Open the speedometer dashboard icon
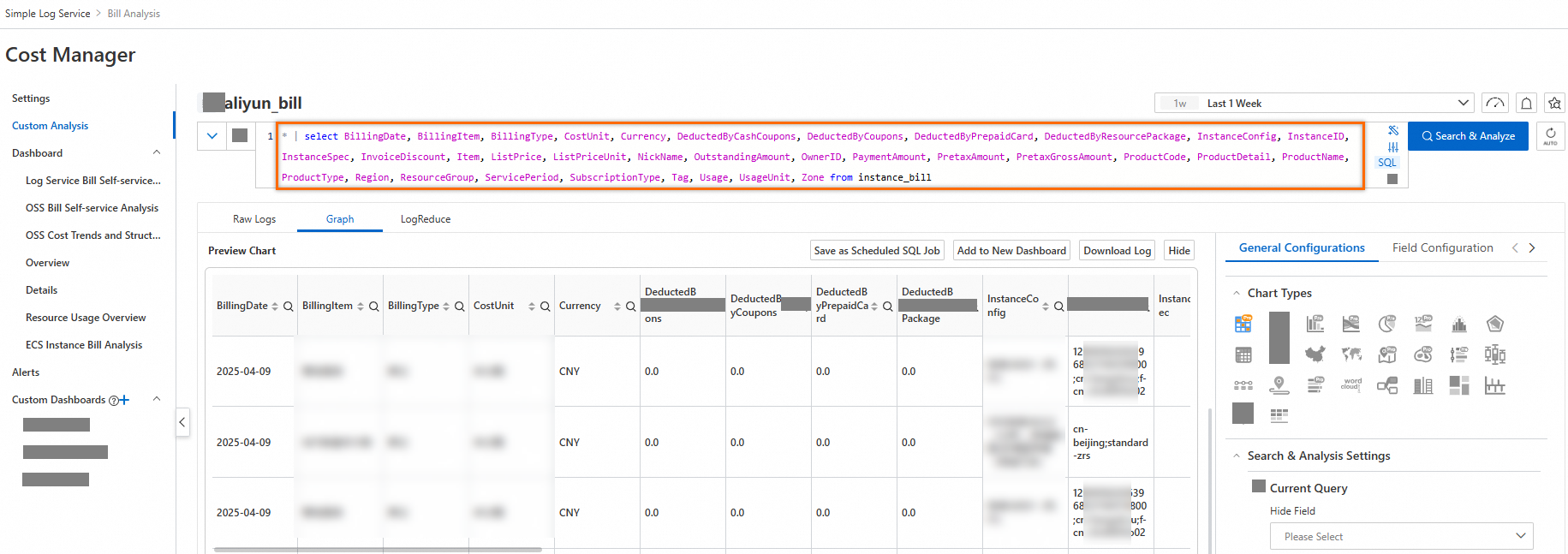This screenshot has width=1568, height=554. [x=1495, y=104]
